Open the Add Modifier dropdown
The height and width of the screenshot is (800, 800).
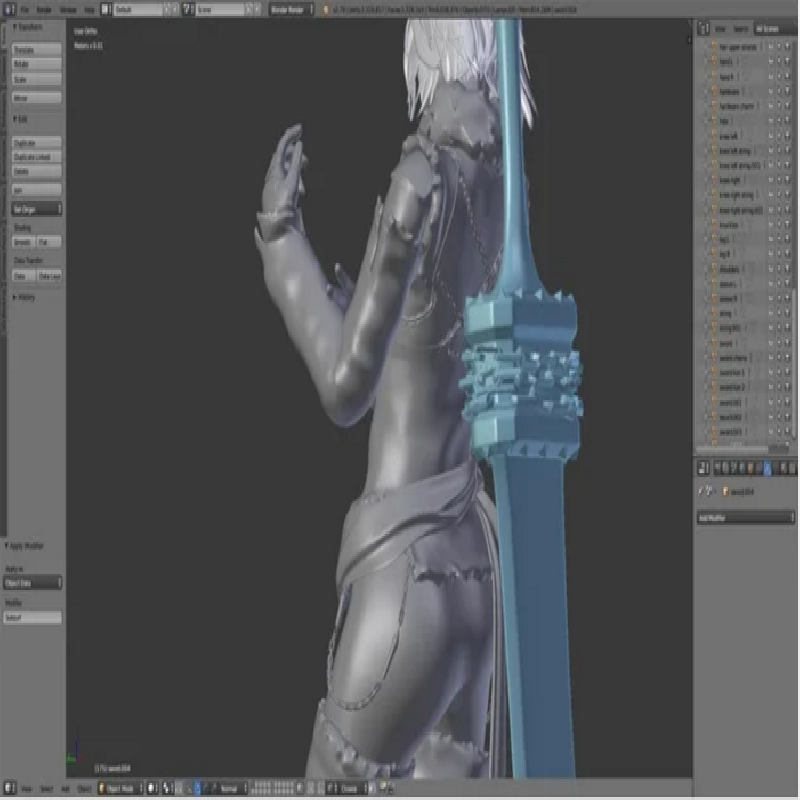[745, 518]
